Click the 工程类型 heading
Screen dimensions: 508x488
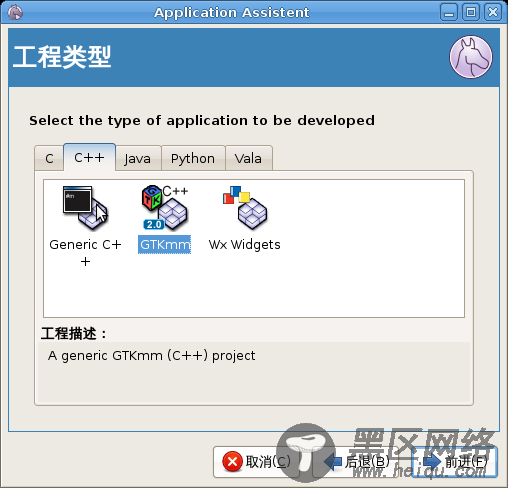(x=62, y=57)
